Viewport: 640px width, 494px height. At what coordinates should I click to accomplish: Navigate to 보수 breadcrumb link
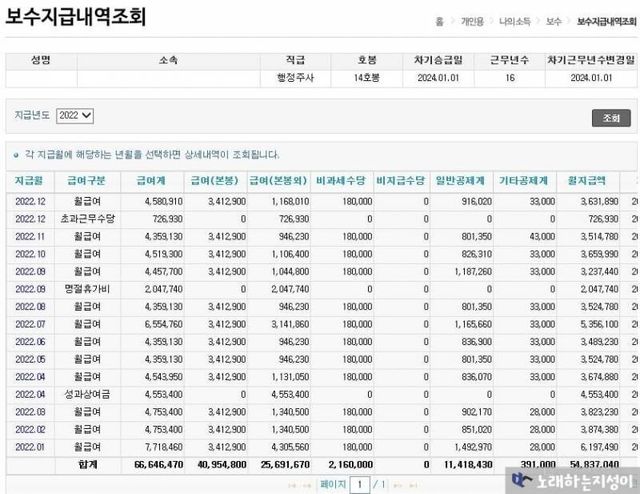tap(553, 20)
